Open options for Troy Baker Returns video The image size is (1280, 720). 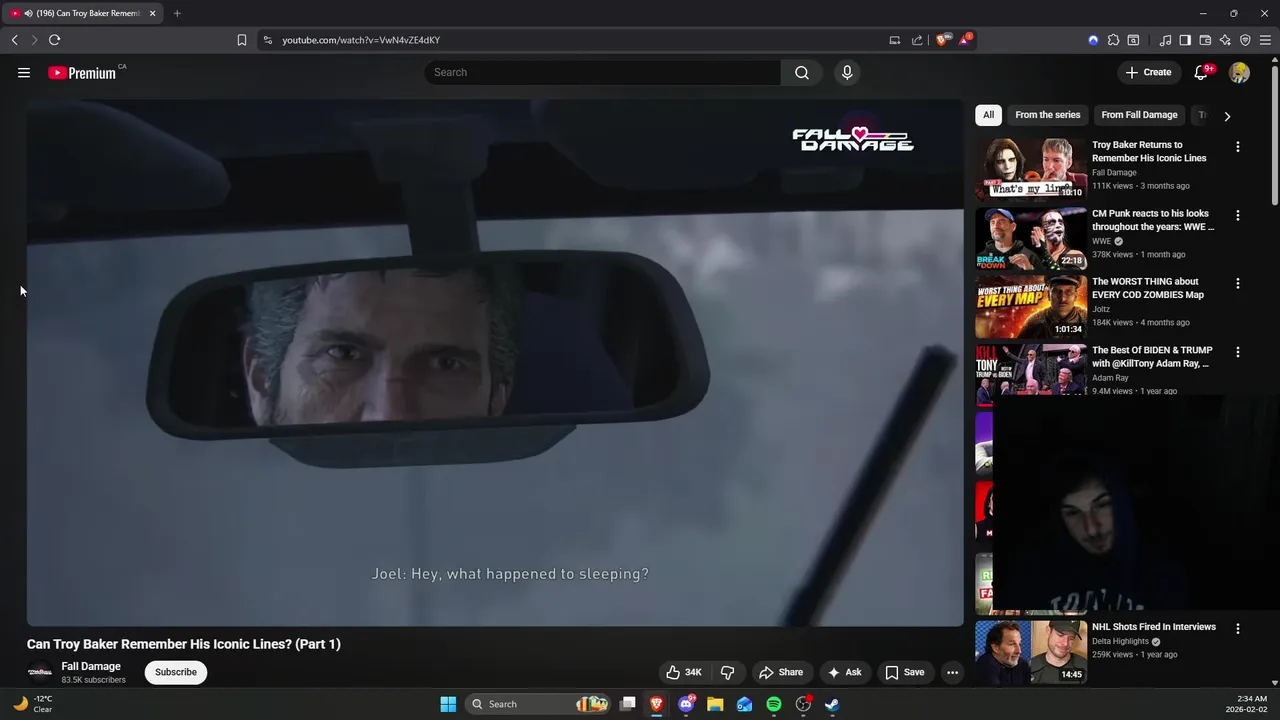pos(1237,147)
